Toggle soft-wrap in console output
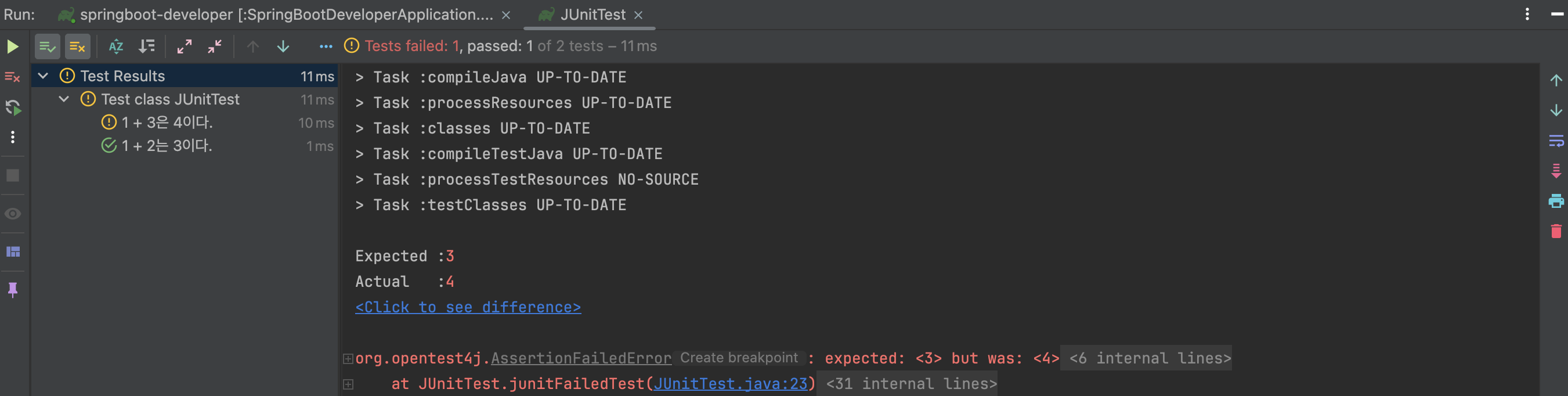This screenshot has height=396, width=1568. point(1555,141)
